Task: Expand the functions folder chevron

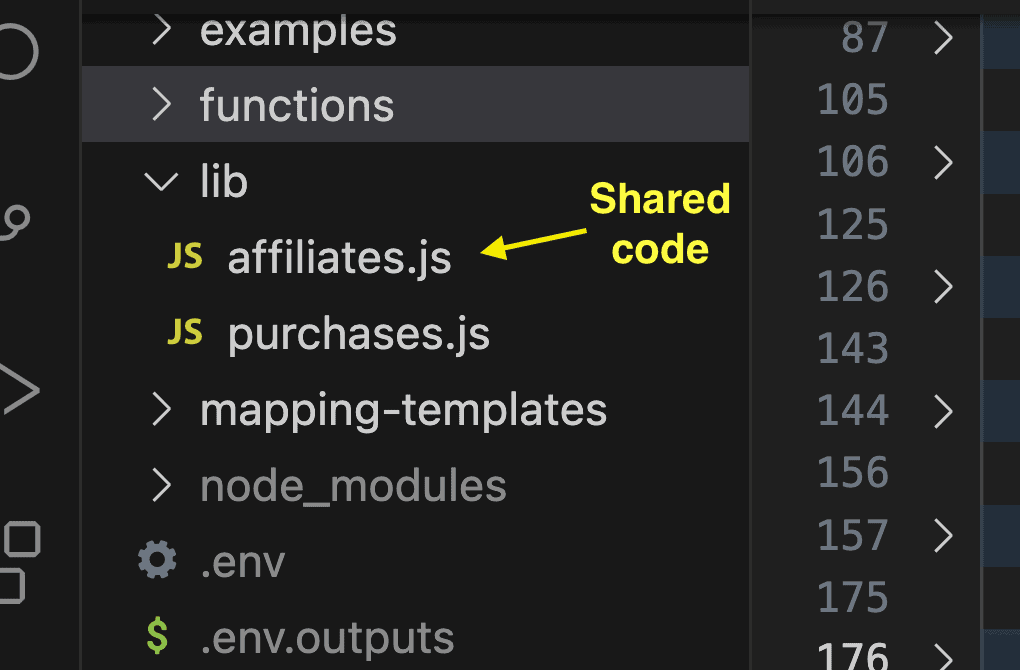Action: point(161,105)
